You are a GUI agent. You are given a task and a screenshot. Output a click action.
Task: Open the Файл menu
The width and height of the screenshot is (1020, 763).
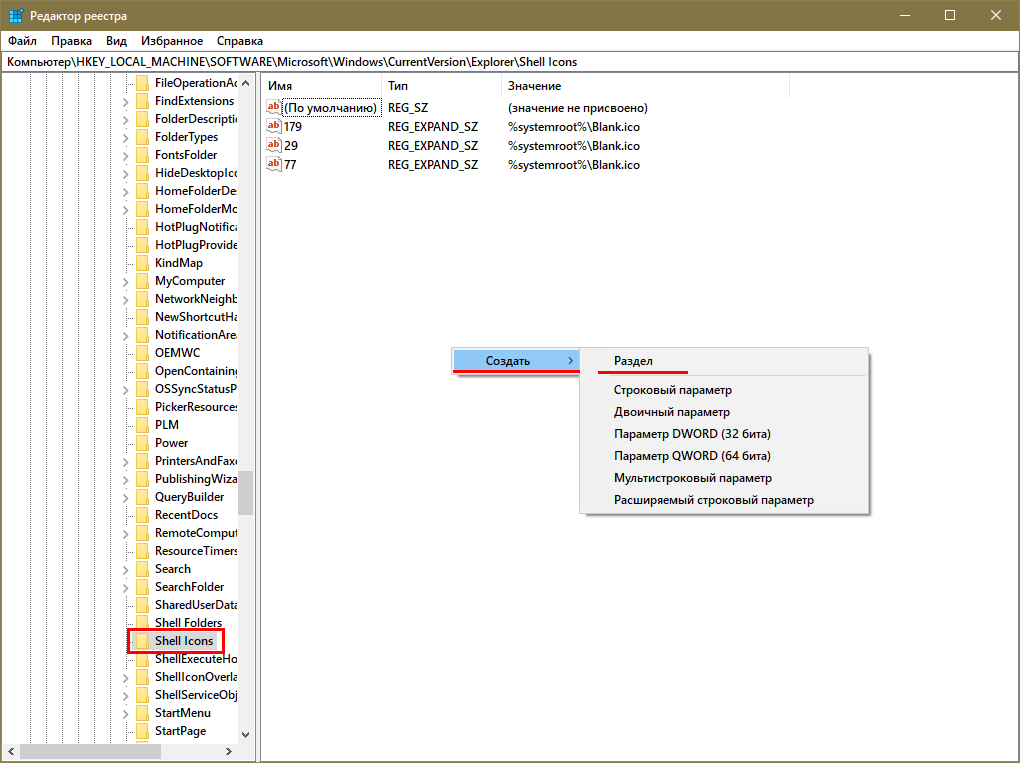[x=22, y=41]
